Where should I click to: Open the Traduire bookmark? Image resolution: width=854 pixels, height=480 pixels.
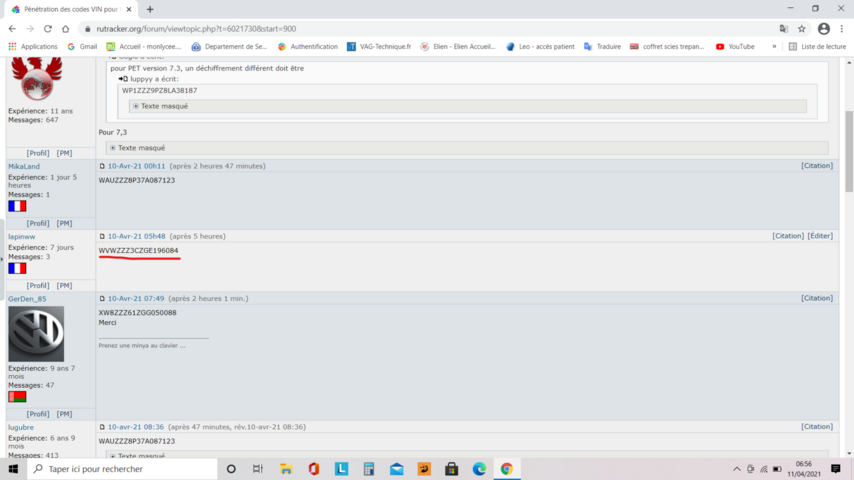[x=602, y=47]
